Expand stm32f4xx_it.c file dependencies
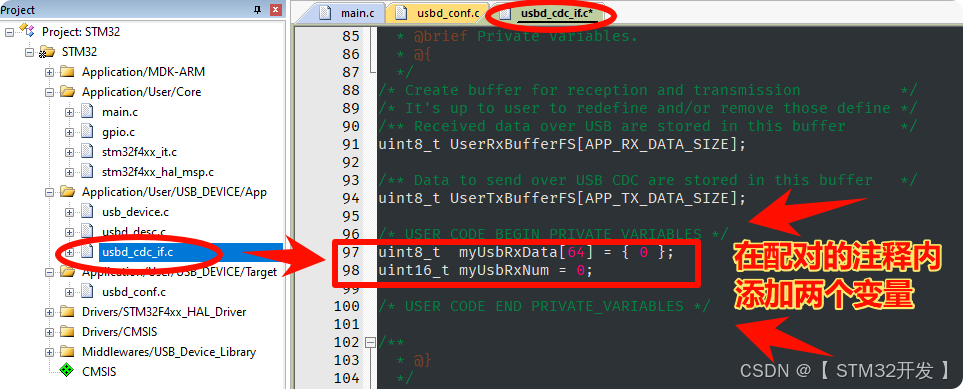963x389 pixels. click(x=69, y=152)
